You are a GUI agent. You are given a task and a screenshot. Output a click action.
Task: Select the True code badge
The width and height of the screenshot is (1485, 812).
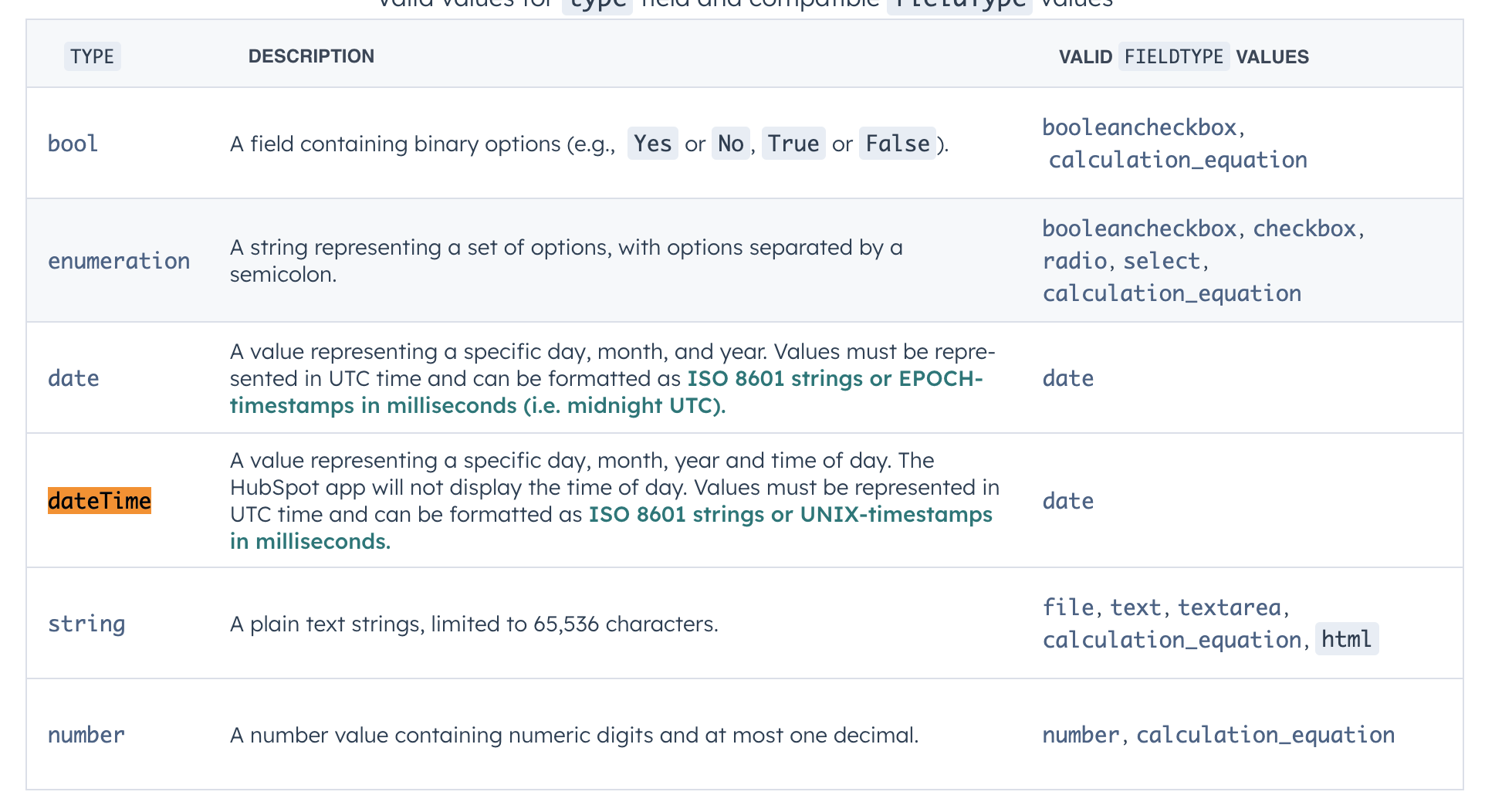pyautogui.click(x=793, y=144)
